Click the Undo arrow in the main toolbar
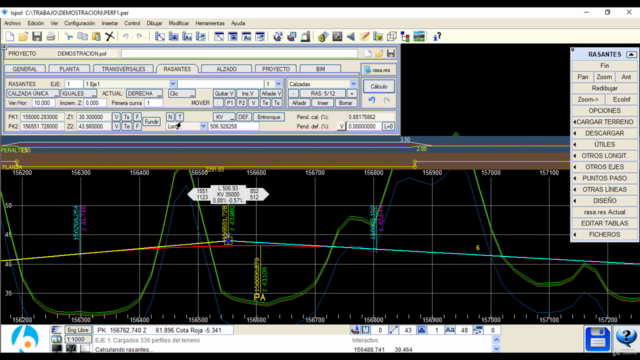The image size is (640, 360). pyautogui.click(x=126, y=37)
